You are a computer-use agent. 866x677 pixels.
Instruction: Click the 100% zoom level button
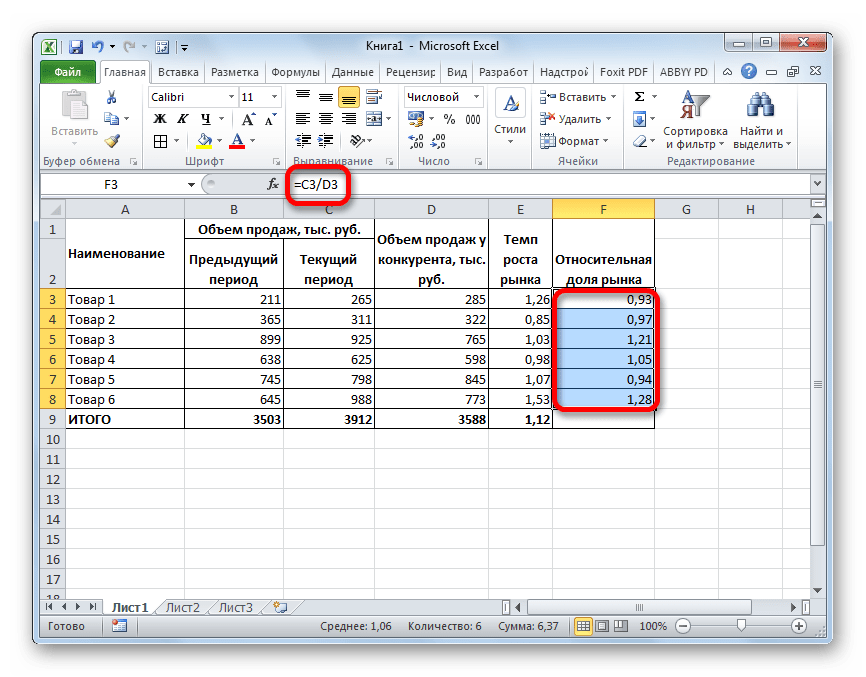(x=653, y=626)
